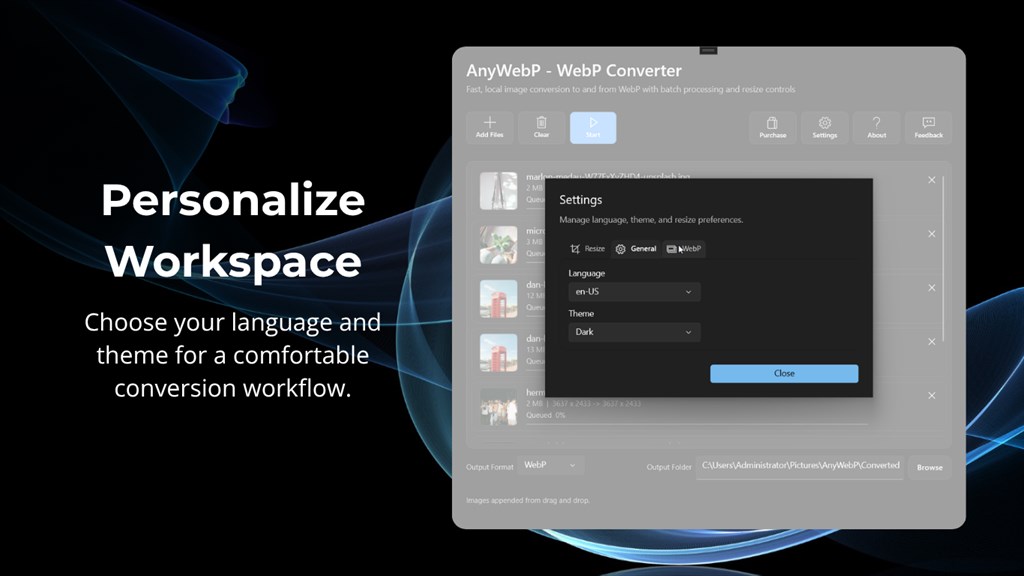
Task: Remove the marlon-medau file from the list
Action: (932, 180)
